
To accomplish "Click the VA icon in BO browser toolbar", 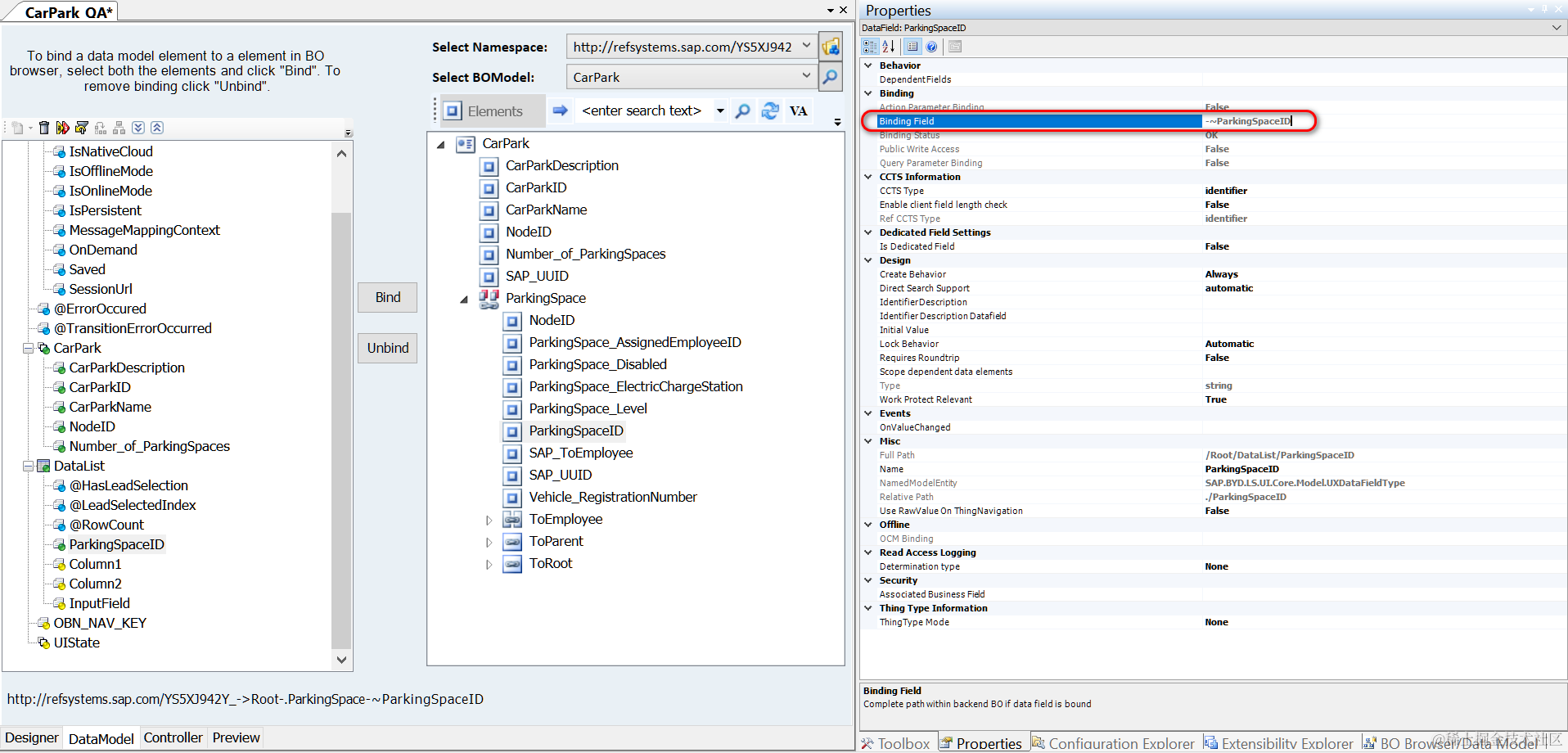I will tap(798, 110).
